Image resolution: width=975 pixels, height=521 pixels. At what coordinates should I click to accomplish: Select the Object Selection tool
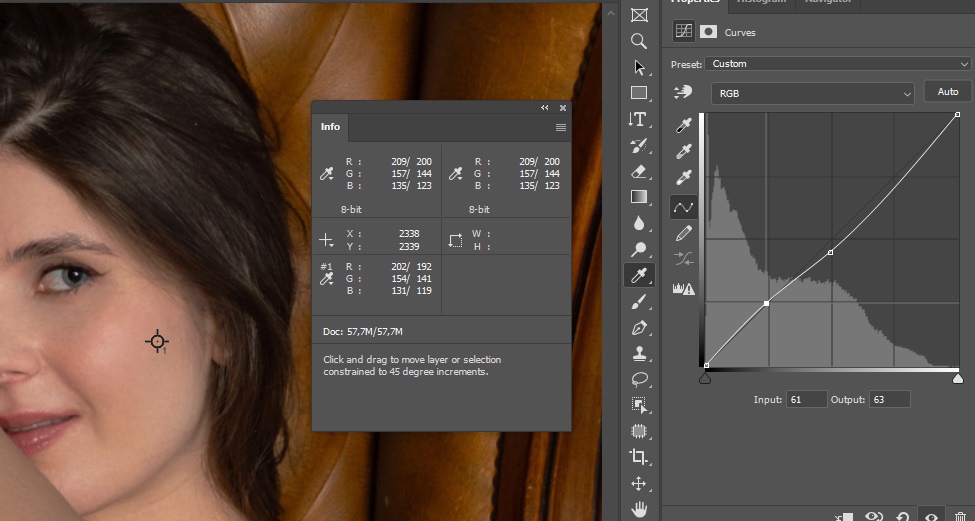pyautogui.click(x=639, y=405)
